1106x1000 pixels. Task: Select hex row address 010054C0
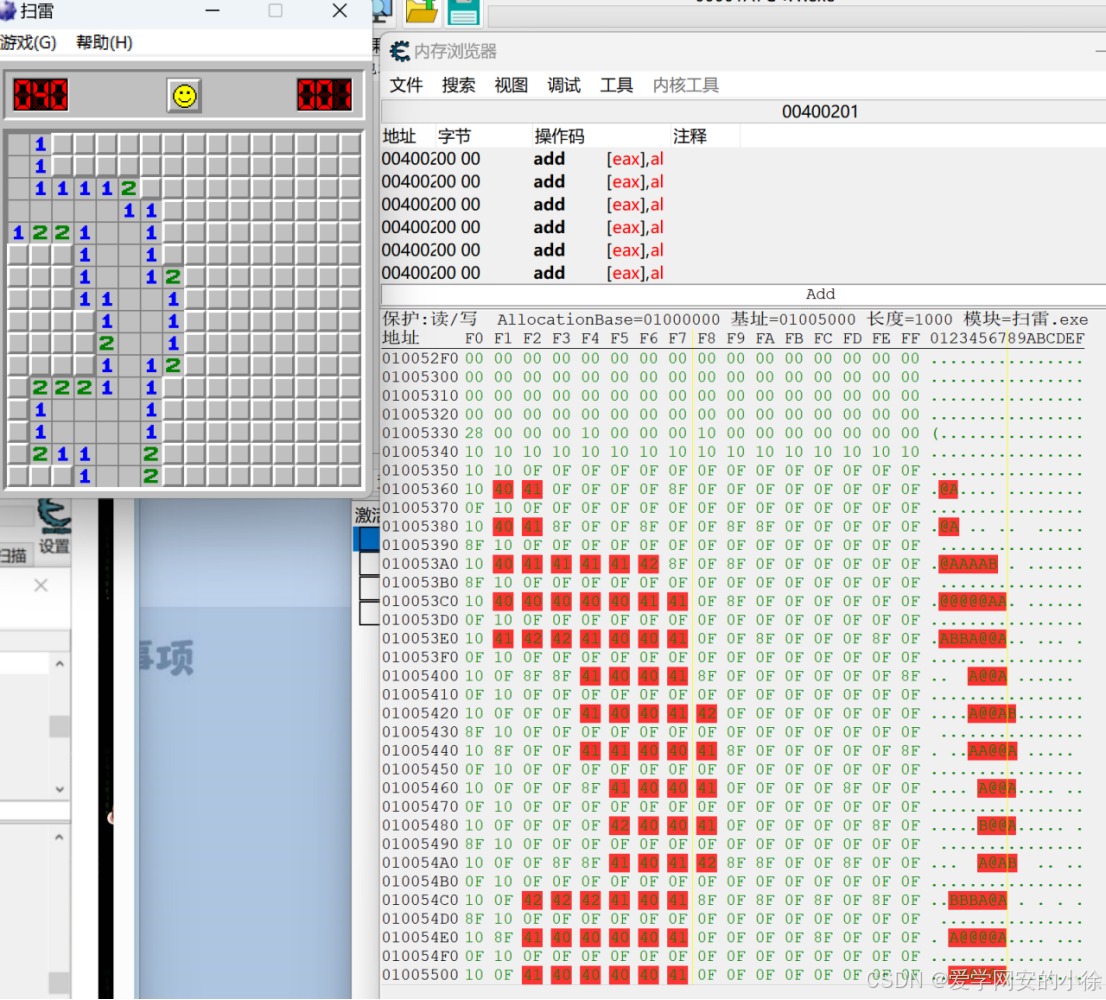(x=420, y=901)
